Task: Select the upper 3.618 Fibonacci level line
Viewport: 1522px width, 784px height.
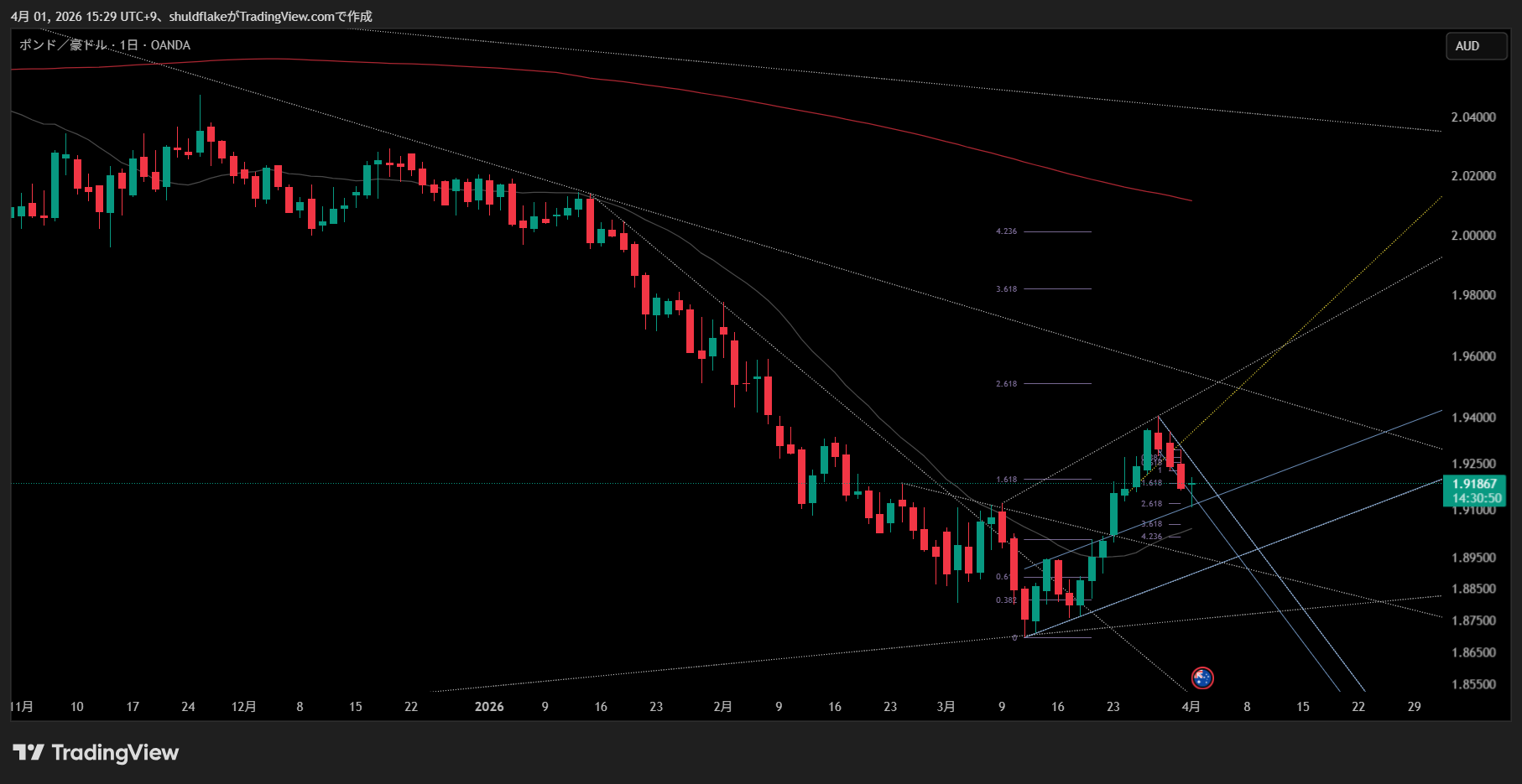Action: (1057, 288)
